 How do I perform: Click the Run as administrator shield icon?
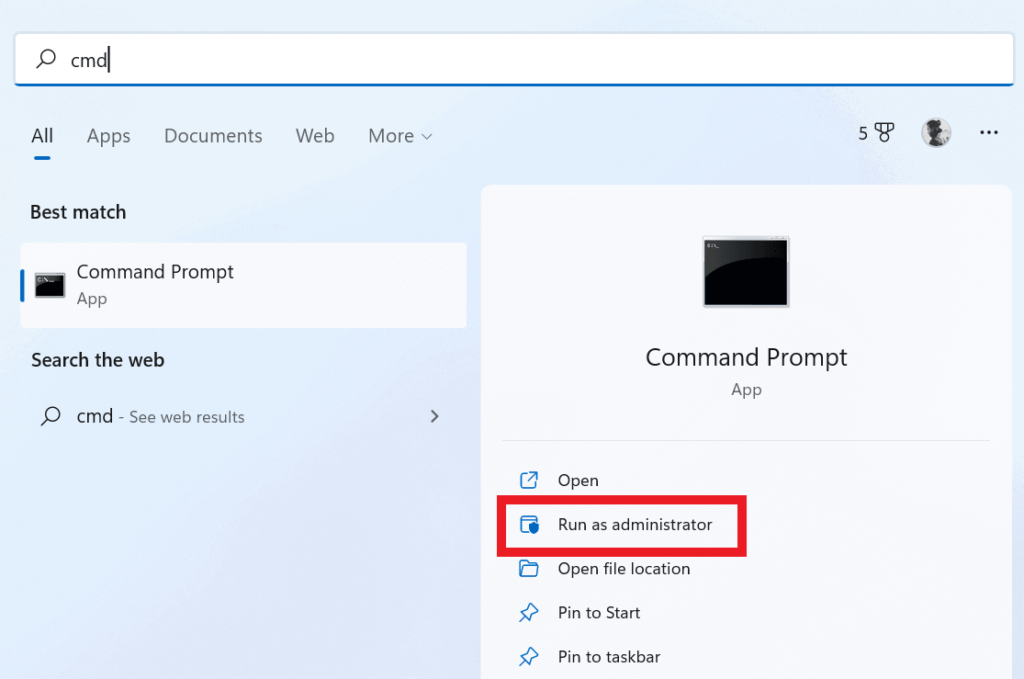529,524
